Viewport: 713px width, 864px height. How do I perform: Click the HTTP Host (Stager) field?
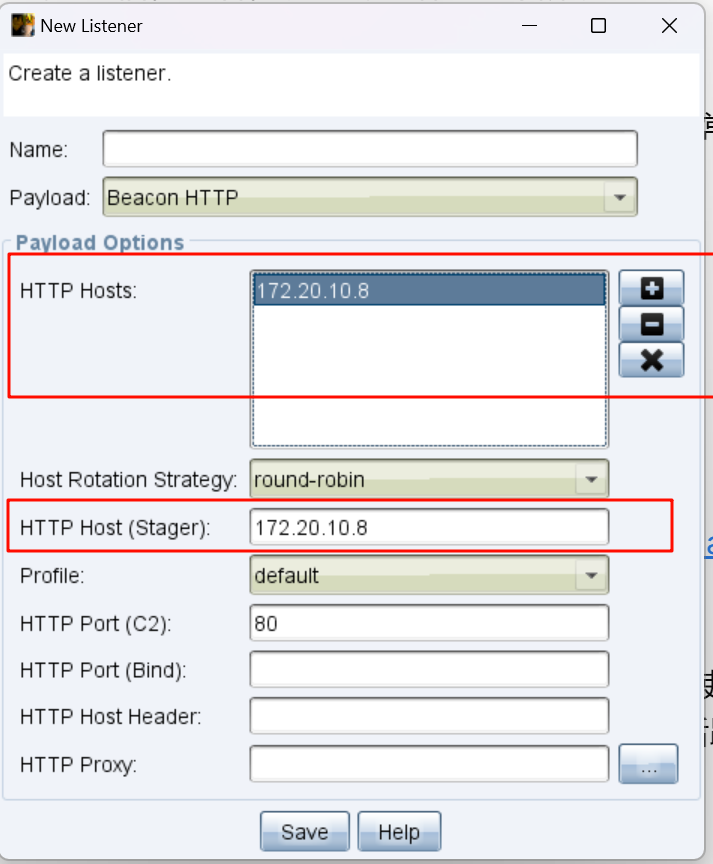click(429, 528)
